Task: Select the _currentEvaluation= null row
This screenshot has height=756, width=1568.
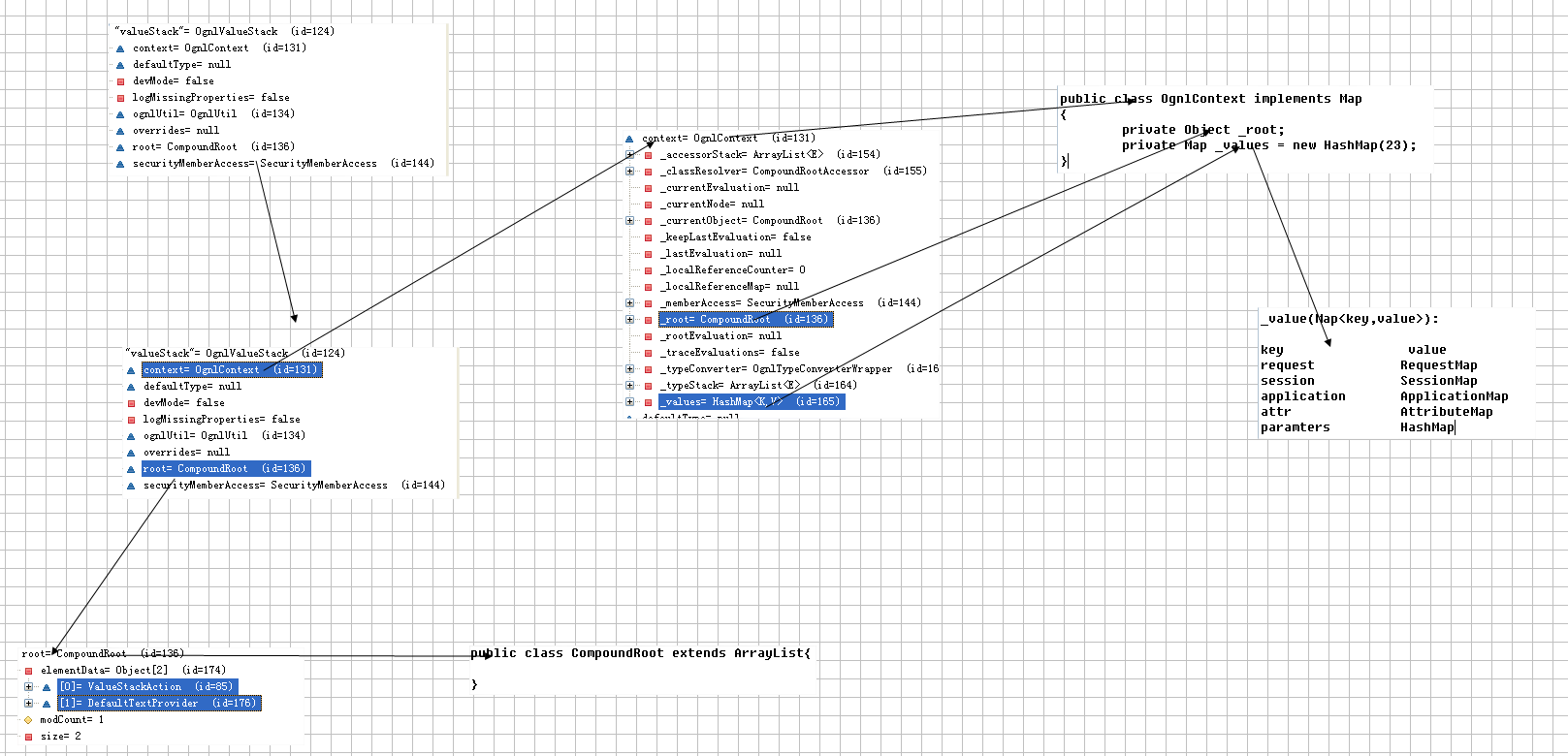Action: point(730,188)
